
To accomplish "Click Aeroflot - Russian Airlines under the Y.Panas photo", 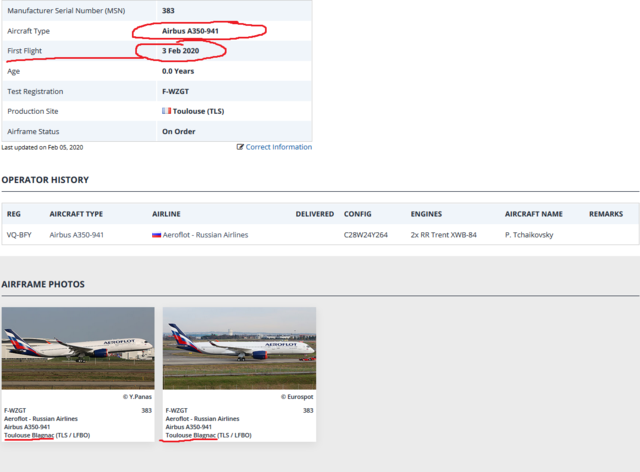I will pos(41,419).
